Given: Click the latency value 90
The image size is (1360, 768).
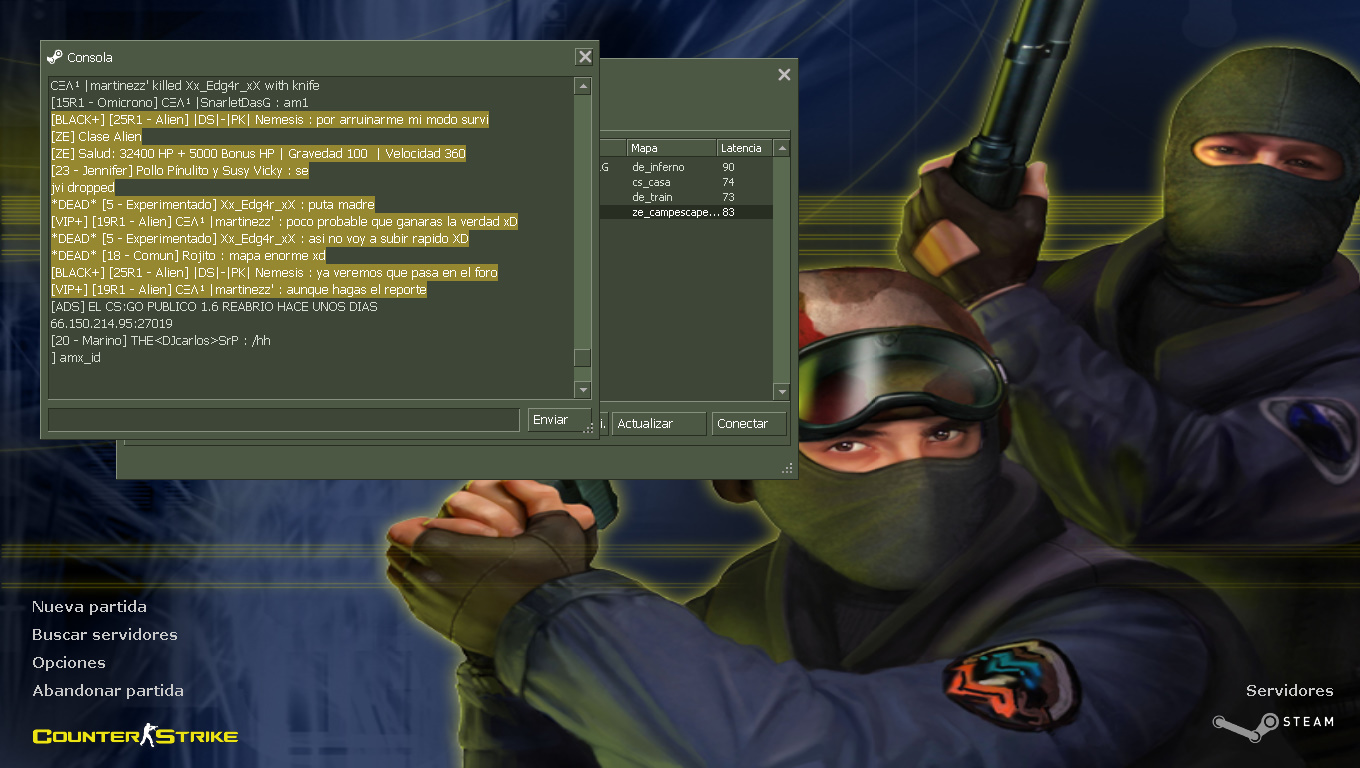Looking at the screenshot, I should [x=728, y=167].
